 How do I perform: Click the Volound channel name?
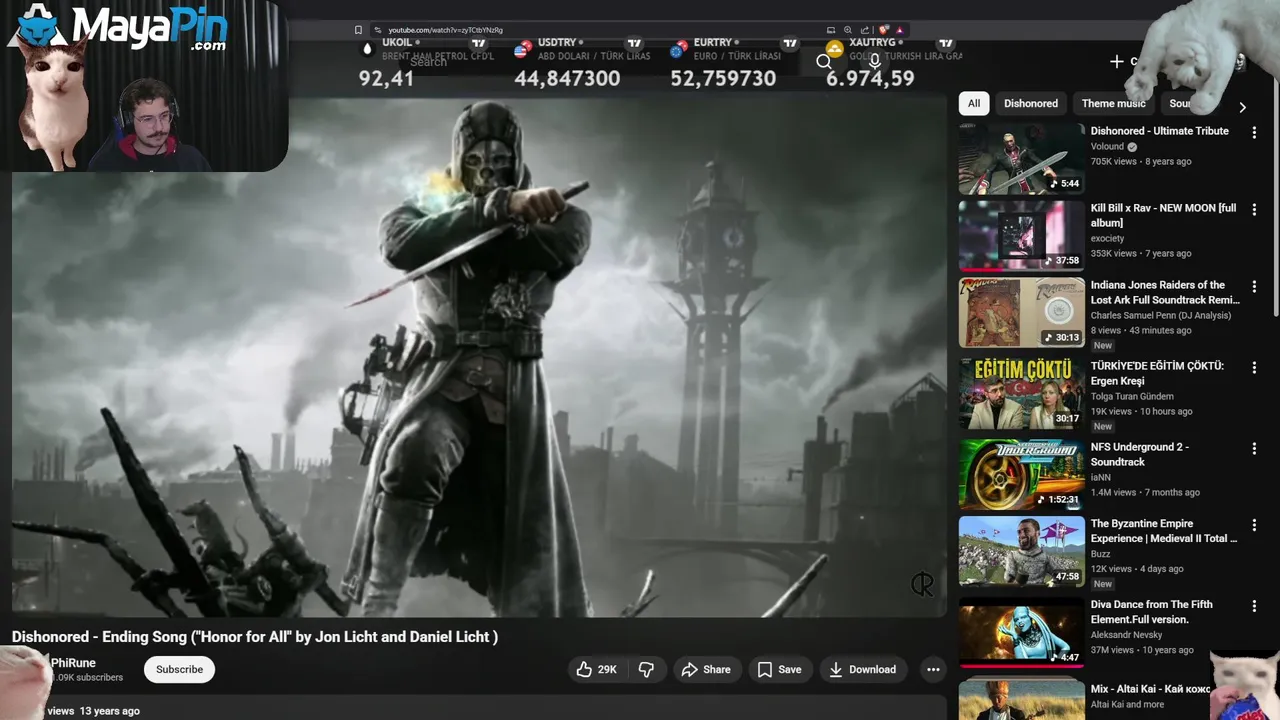pyautogui.click(x=1107, y=146)
